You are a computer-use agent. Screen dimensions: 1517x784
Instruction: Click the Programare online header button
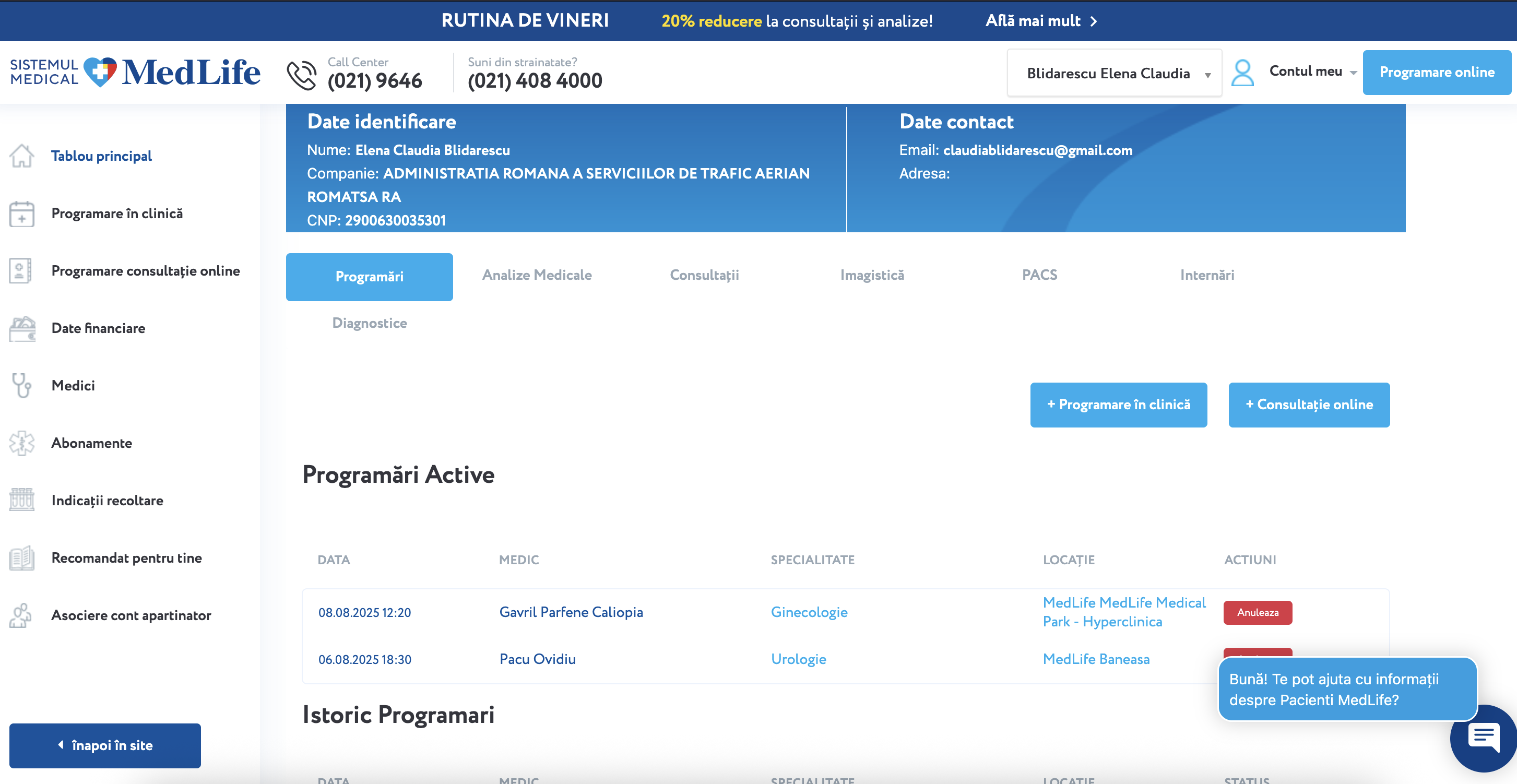pyautogui.click(x=1436, y=73)
